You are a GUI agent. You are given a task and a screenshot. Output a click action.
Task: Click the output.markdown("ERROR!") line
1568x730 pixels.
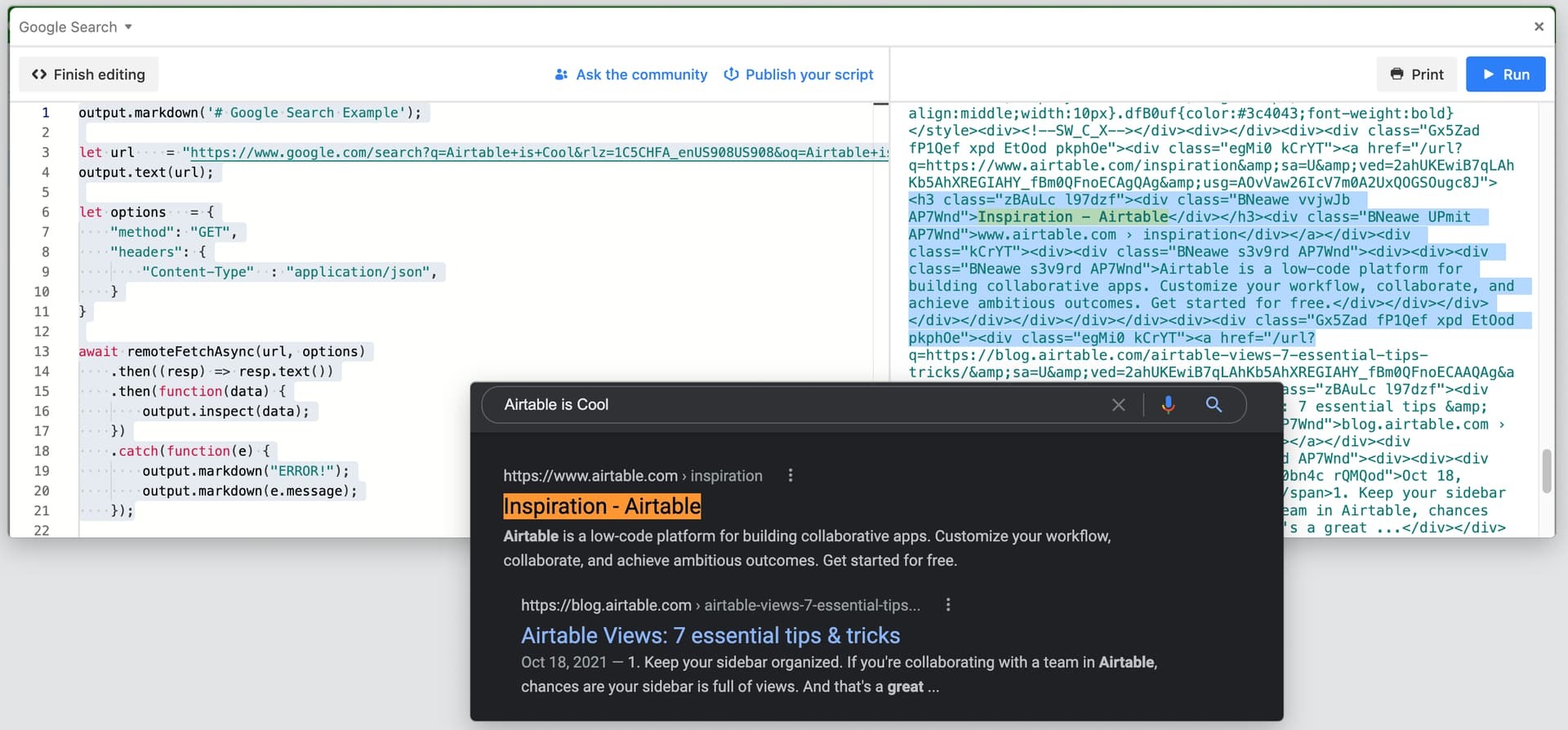[x=246, y=471]
